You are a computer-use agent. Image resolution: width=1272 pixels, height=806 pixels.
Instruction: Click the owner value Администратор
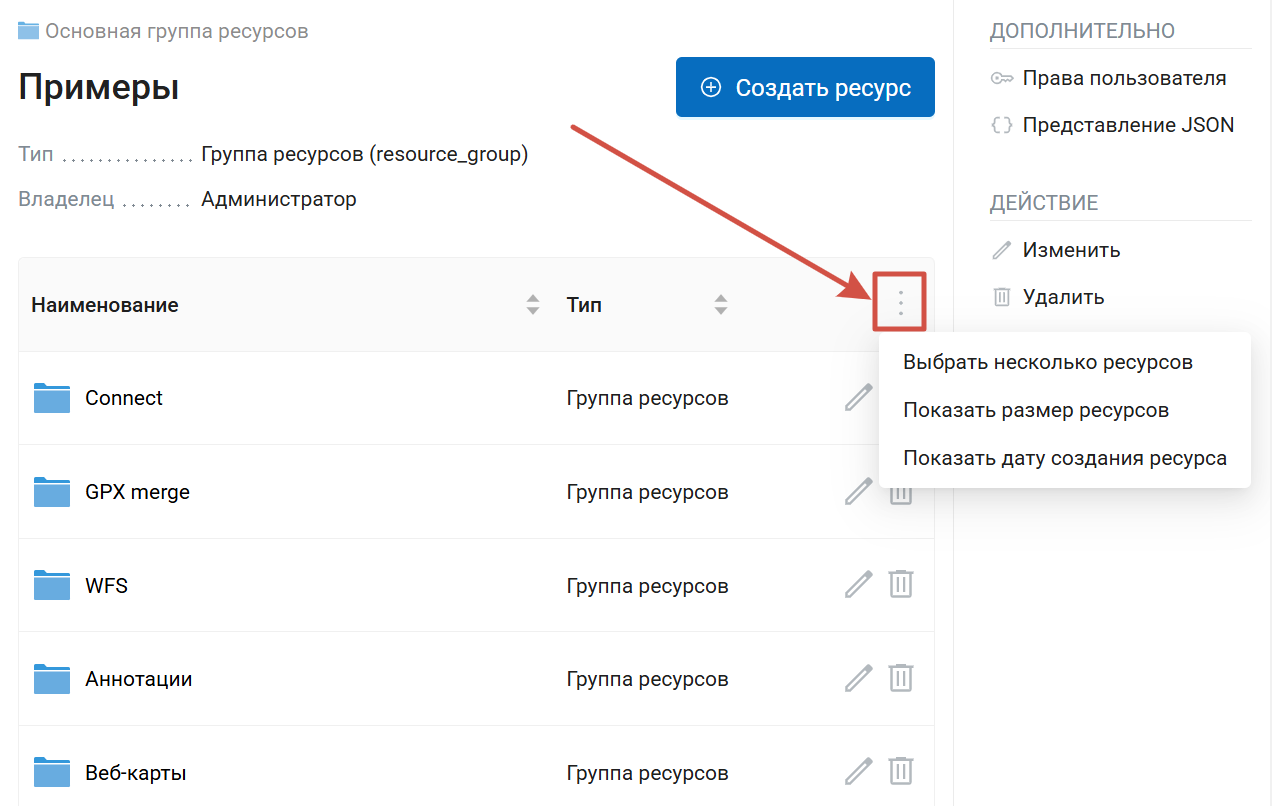click(279, 199)
